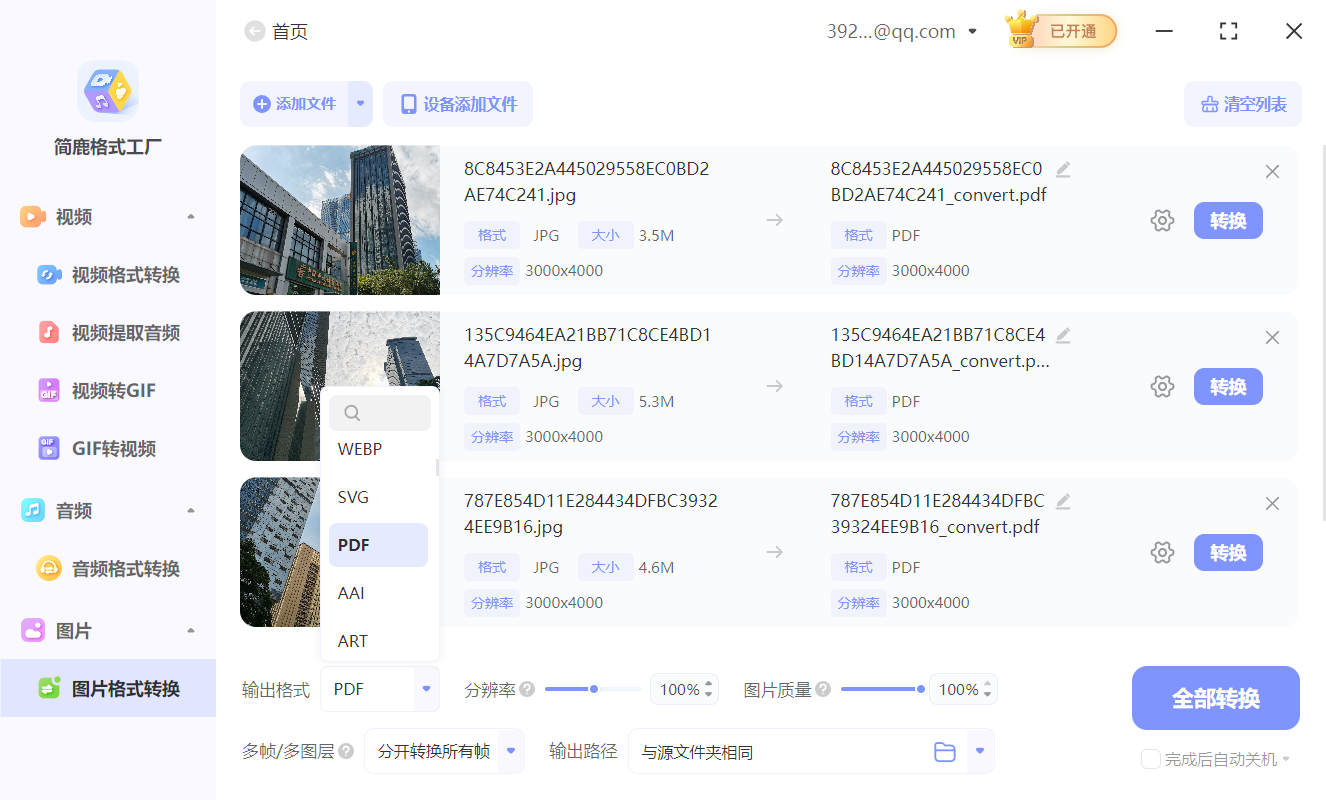Click the search field in the format list

click(x=380, y=412)
